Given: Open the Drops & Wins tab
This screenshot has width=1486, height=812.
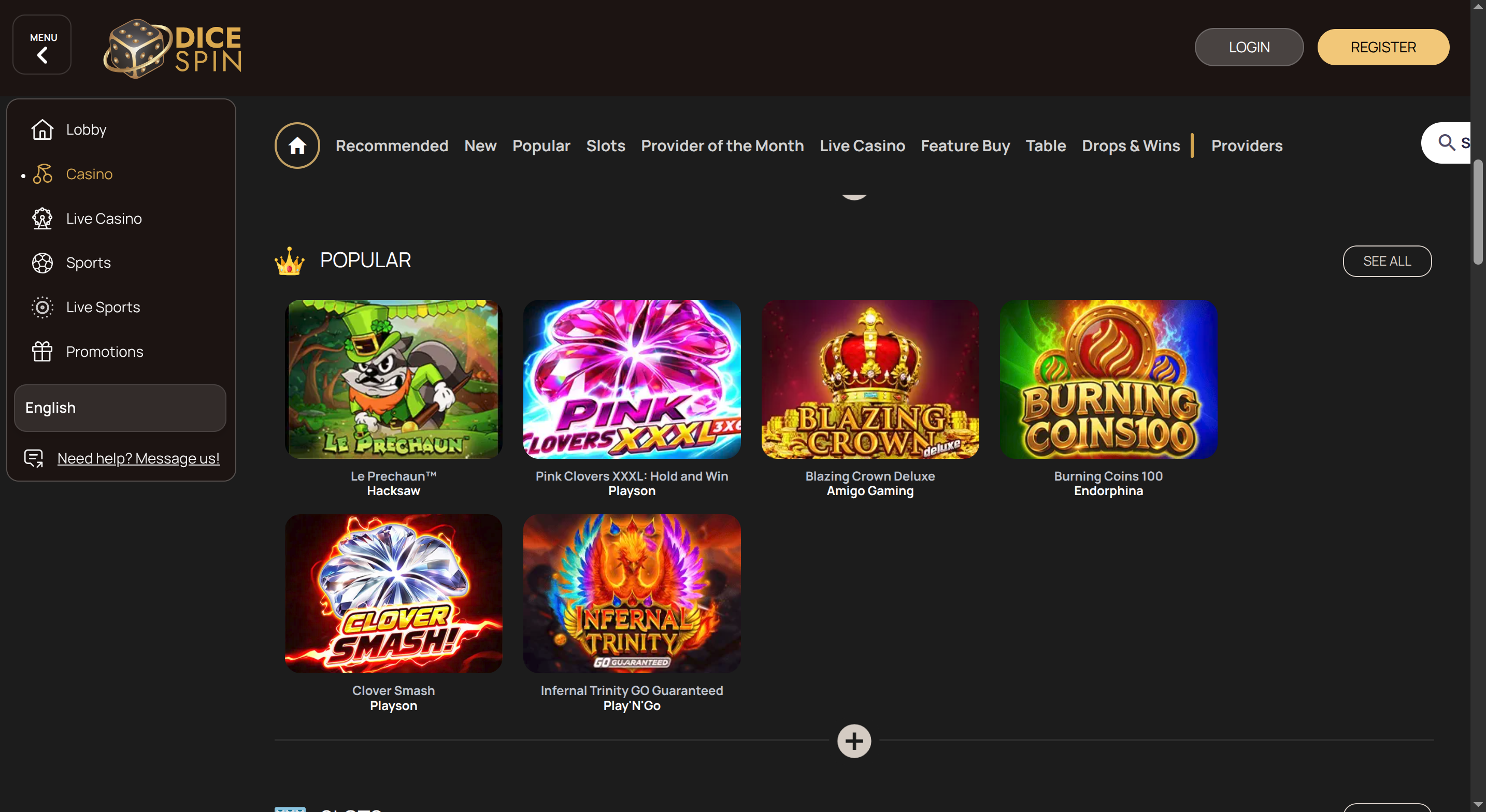Looking at the screenshot, I should (x=1131, y=146).
